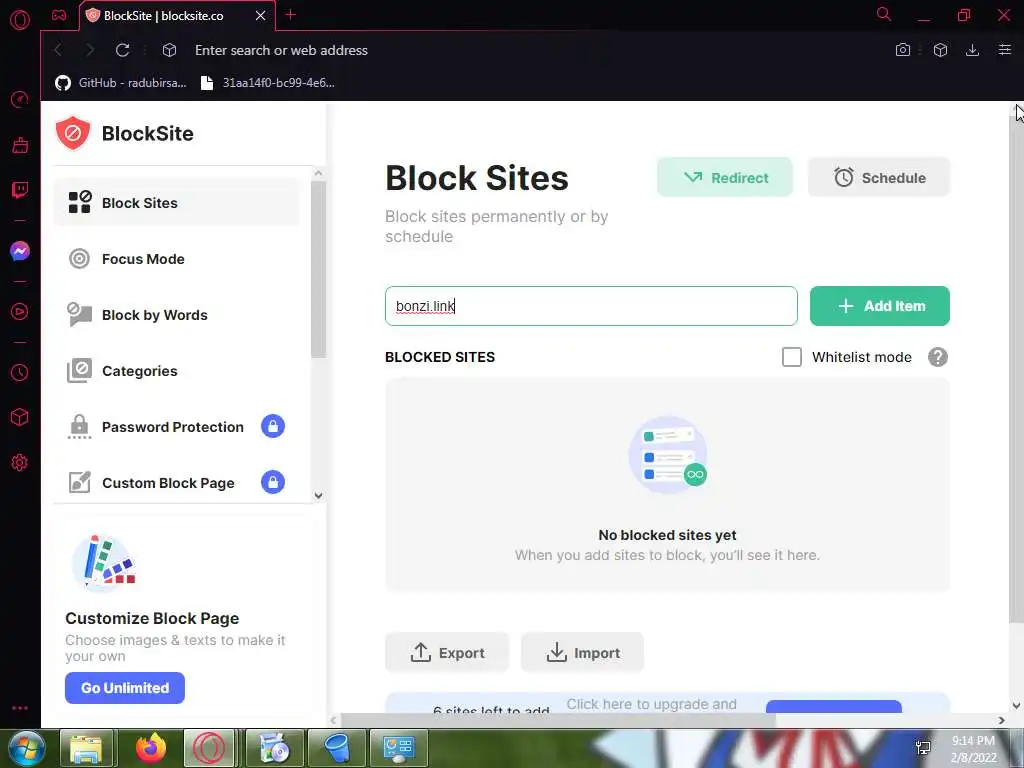Open the 31aa14f0-bc99 file bookmark
1024x768 pixels.
[x=268, y=83]
